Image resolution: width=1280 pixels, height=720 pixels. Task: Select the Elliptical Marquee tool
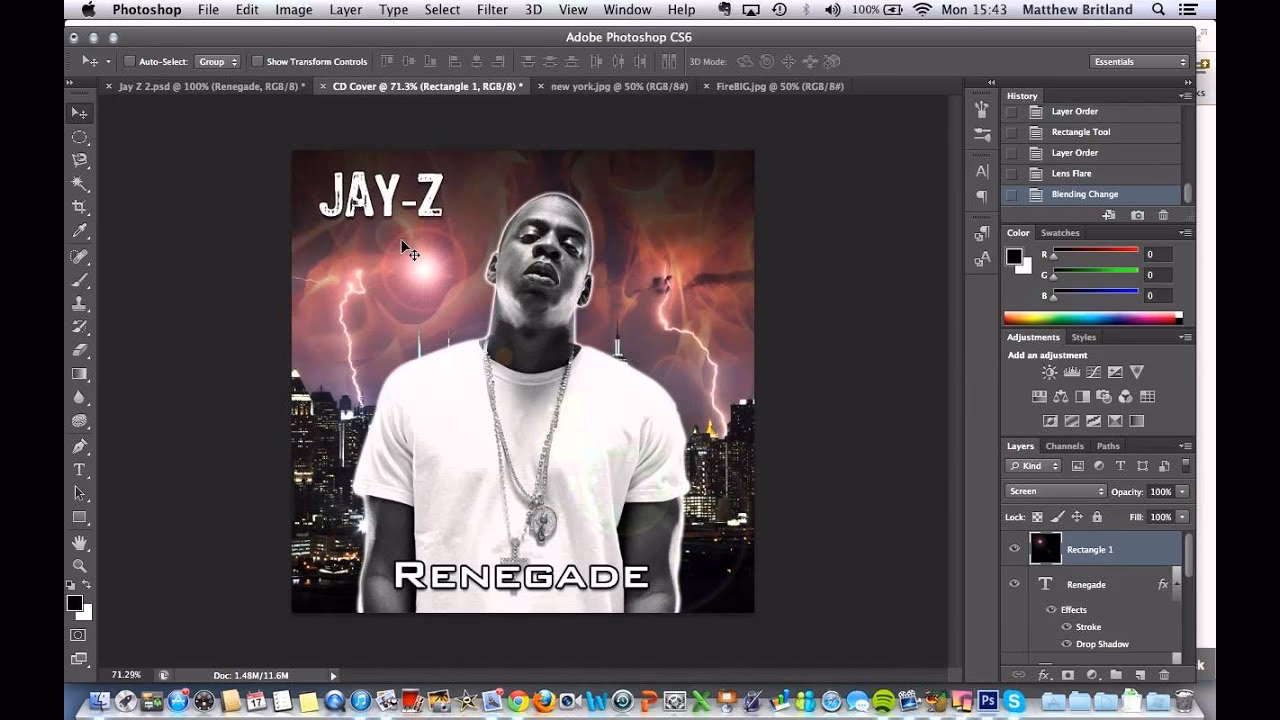pyautogui.click(x=80, y=137)
